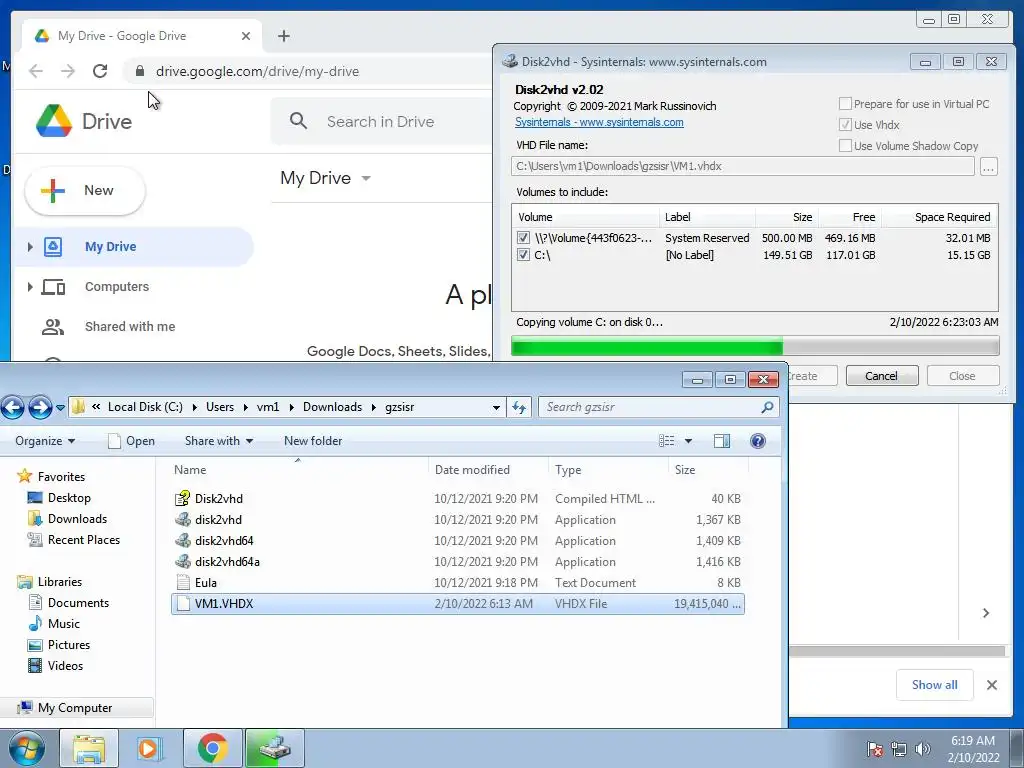The image size is (1024, 768).
Task: Select the Disk2vhd help file icon
Action: 183,498
